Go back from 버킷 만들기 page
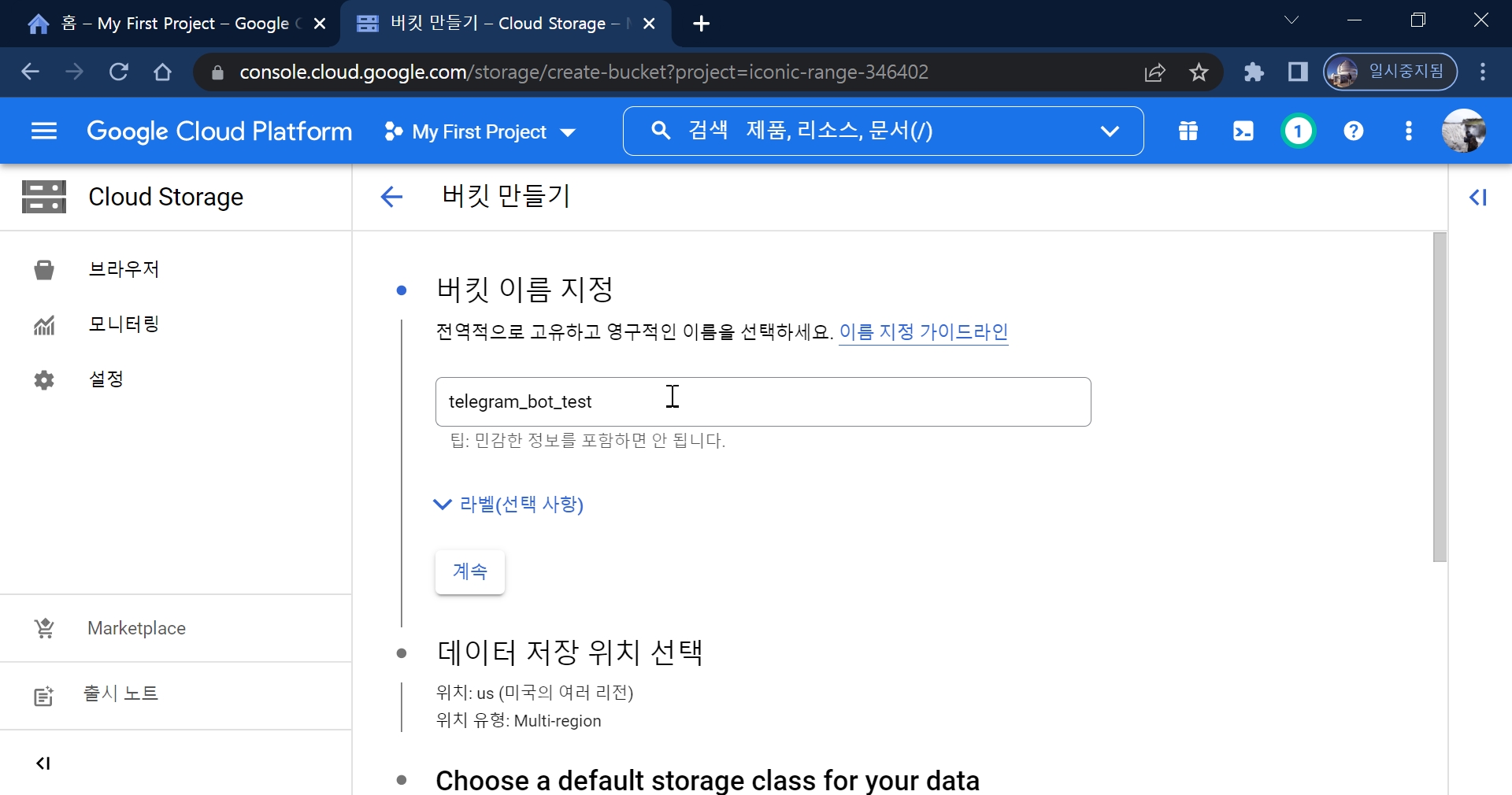1512x795 pixels. click(391, 197)
